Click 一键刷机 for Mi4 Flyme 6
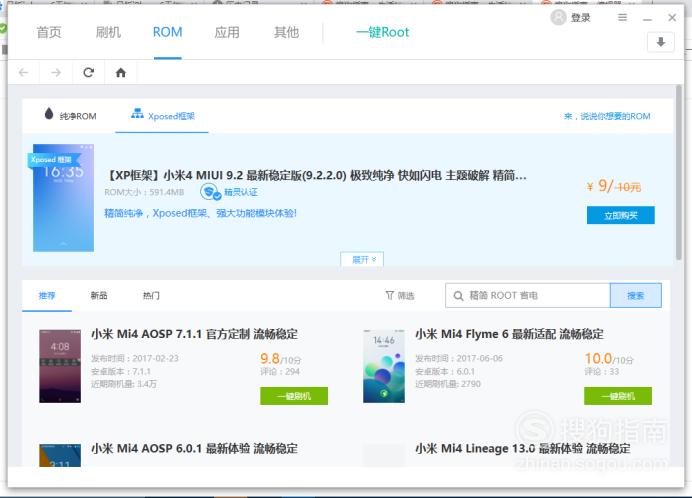Viewport: 692px width, 498px height. [618, 396]
